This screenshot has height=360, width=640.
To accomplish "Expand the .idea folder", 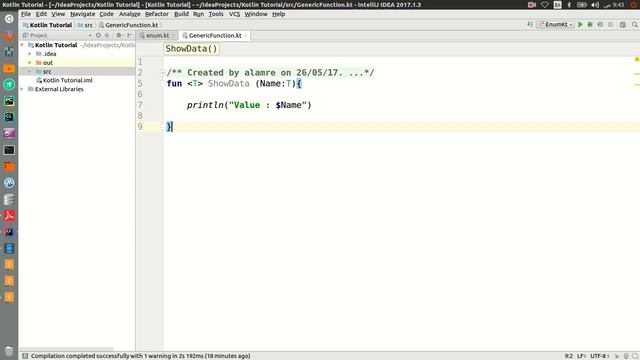I will click(x=30, y=54).
